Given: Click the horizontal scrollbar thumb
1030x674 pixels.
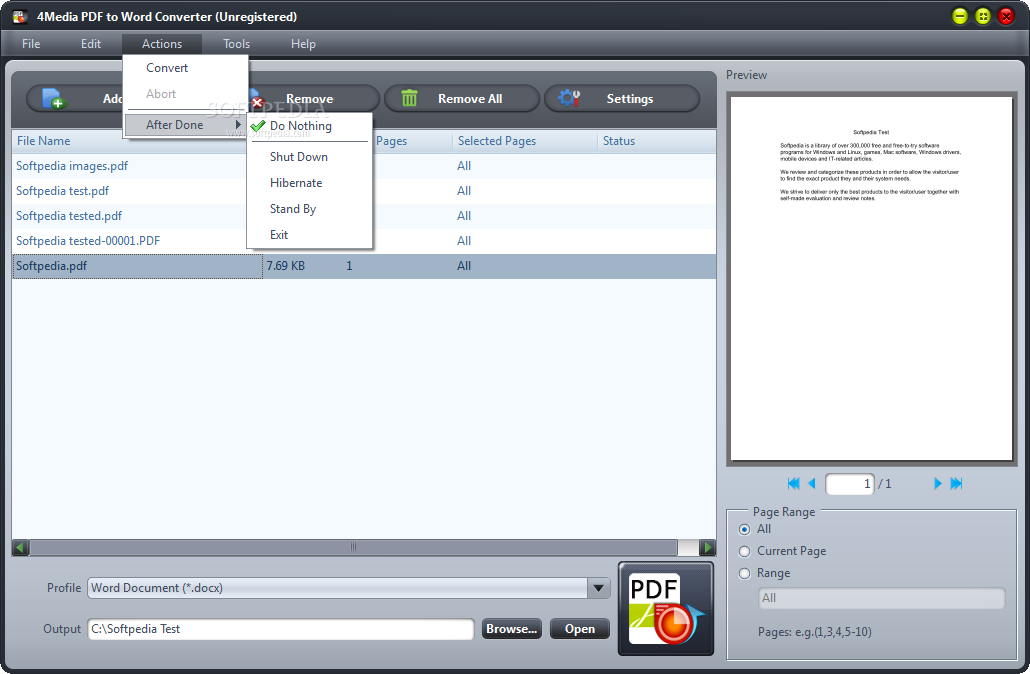Looking at the screenshot, I should tap(353, 547).
